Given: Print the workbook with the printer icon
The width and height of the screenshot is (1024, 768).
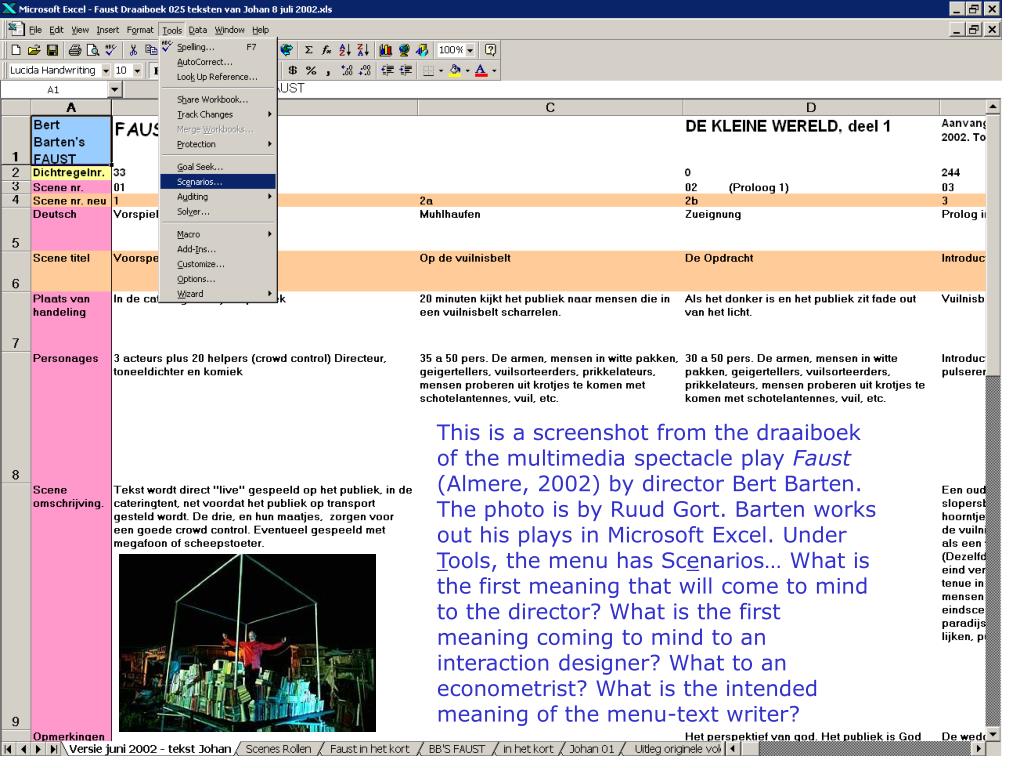Looking at the screenshot, I should (x=75, y=50).
